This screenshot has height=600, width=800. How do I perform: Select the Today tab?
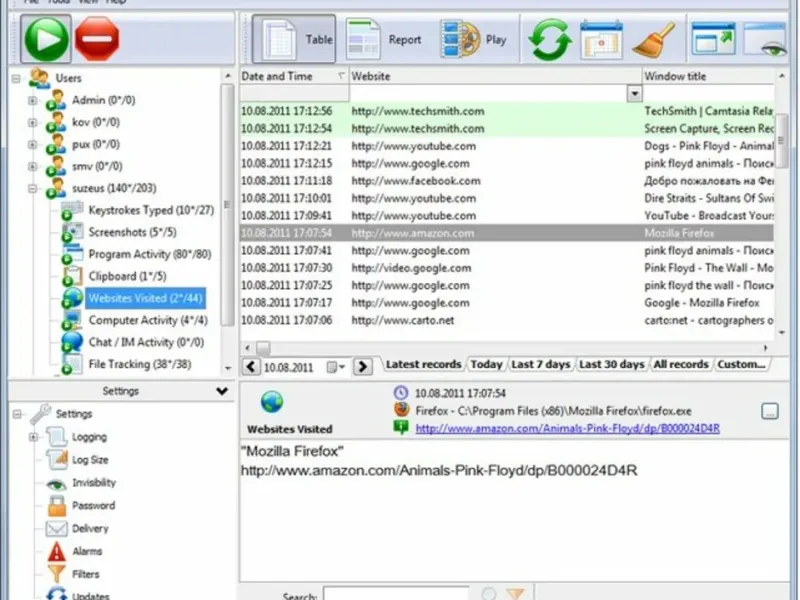[x=486, y=364]
